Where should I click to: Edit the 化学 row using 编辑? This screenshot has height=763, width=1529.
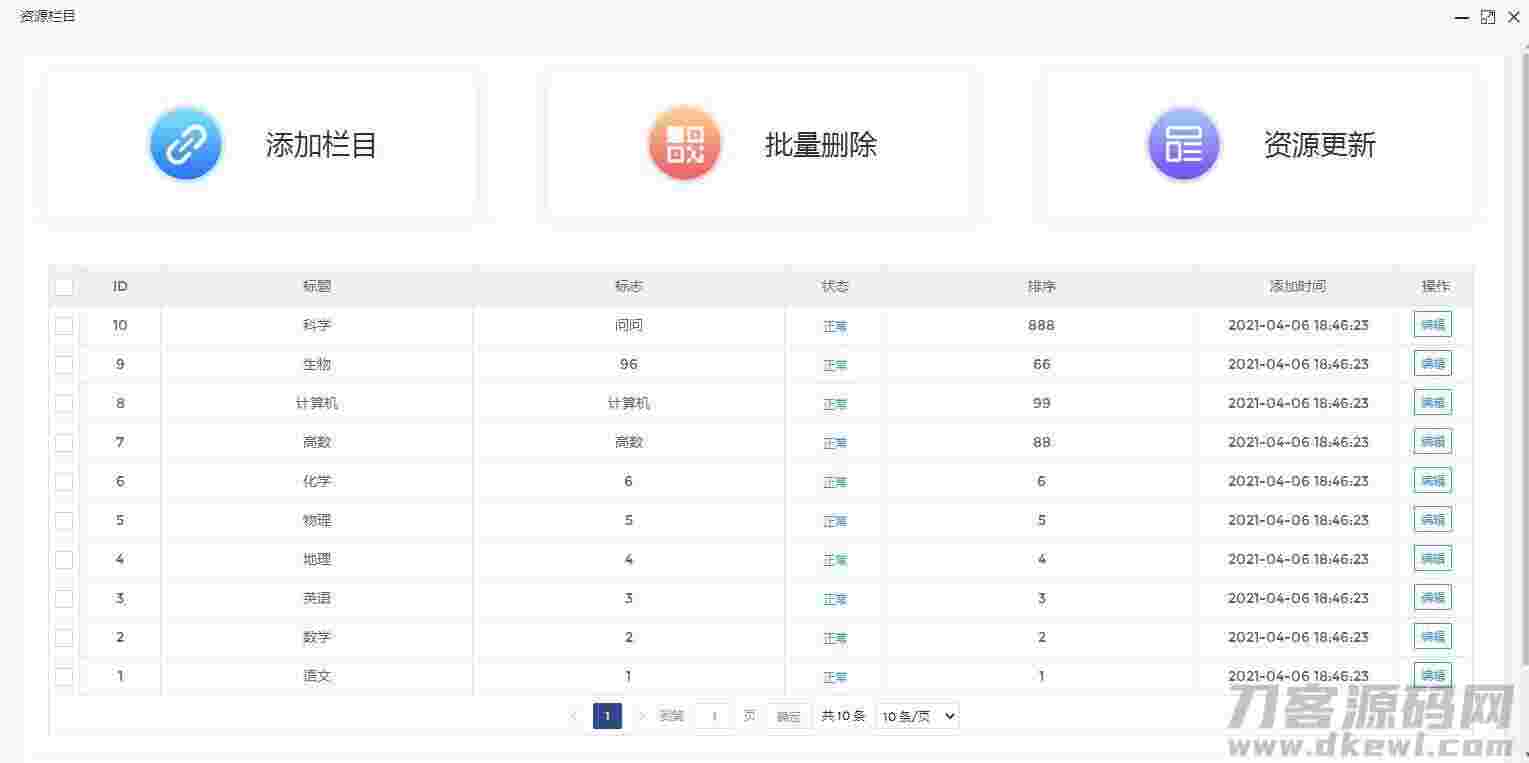[x=1433, y=481]
